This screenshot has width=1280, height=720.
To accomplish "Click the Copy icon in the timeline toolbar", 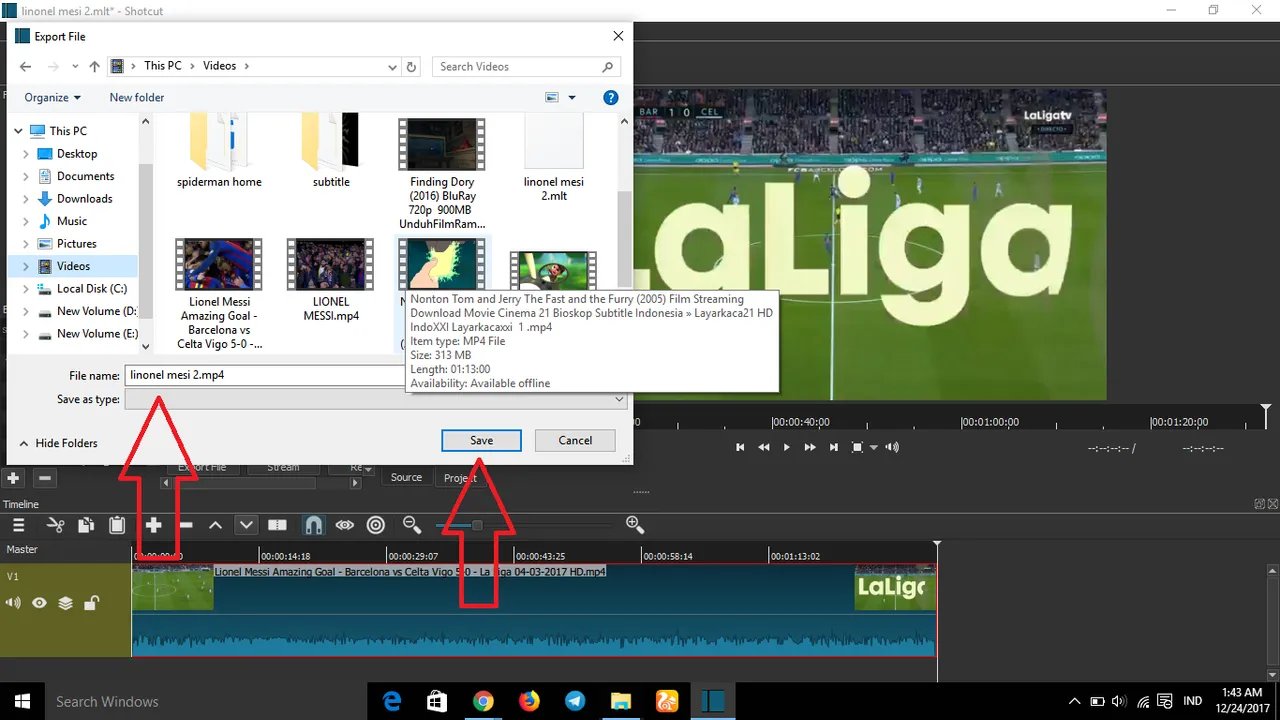I will 86,525.
